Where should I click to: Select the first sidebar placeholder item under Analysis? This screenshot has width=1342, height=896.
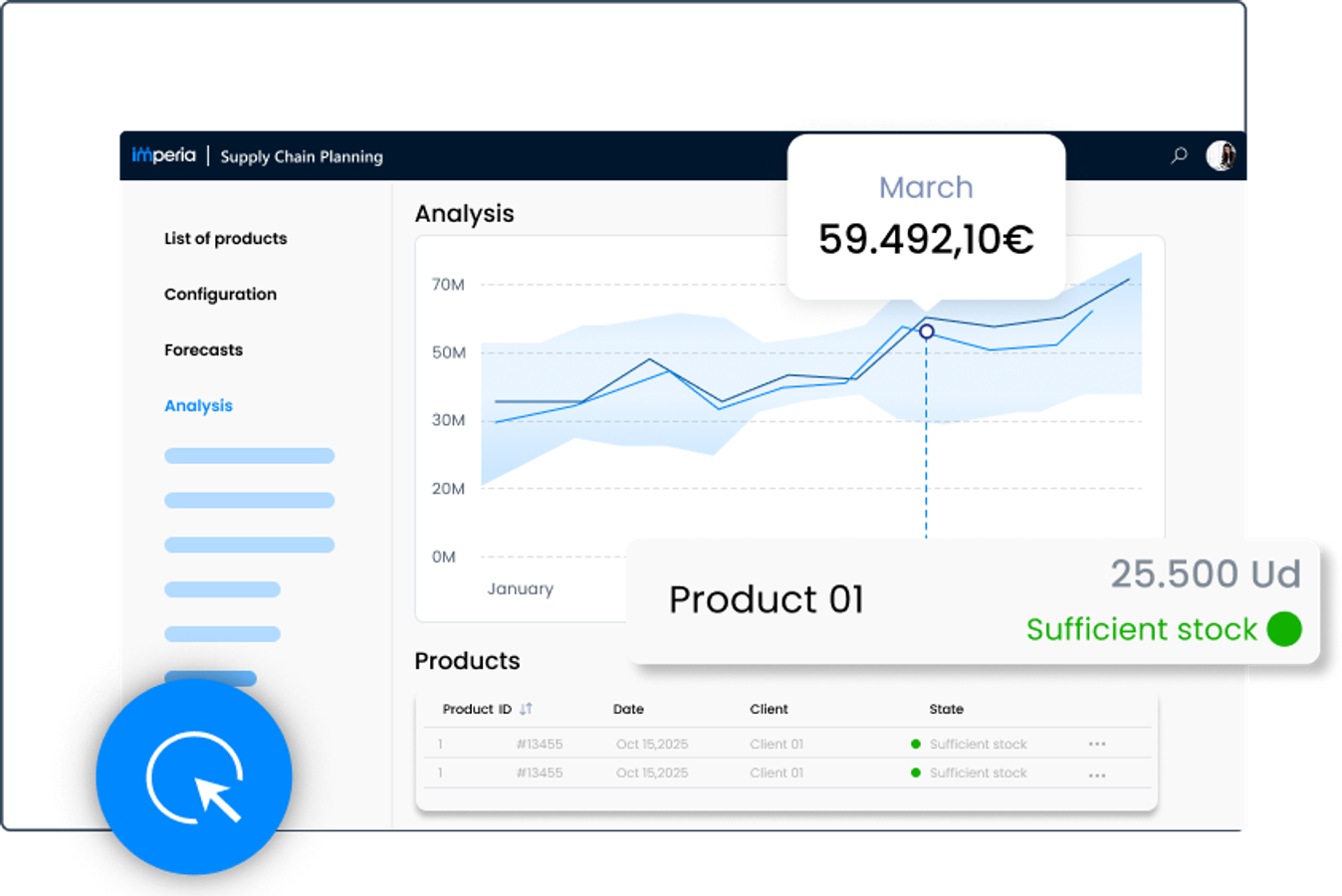point(249,456)
